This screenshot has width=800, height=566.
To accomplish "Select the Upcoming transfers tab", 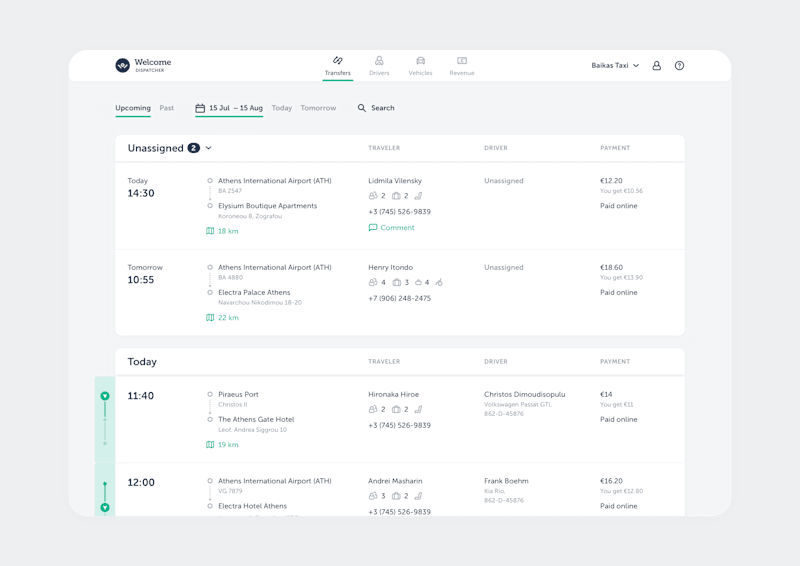I will click(133, 108).
